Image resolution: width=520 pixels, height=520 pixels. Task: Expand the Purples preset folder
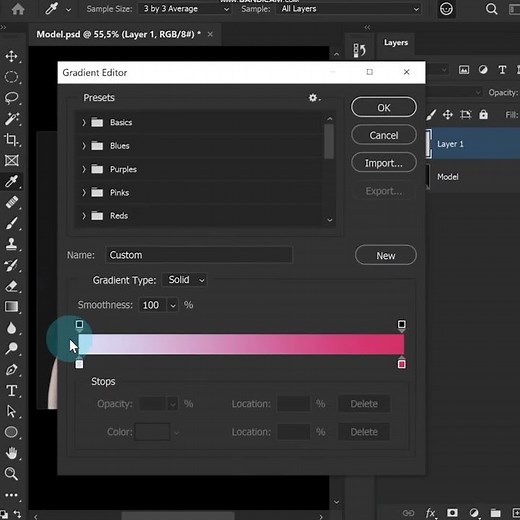click(x=84, y=169)
